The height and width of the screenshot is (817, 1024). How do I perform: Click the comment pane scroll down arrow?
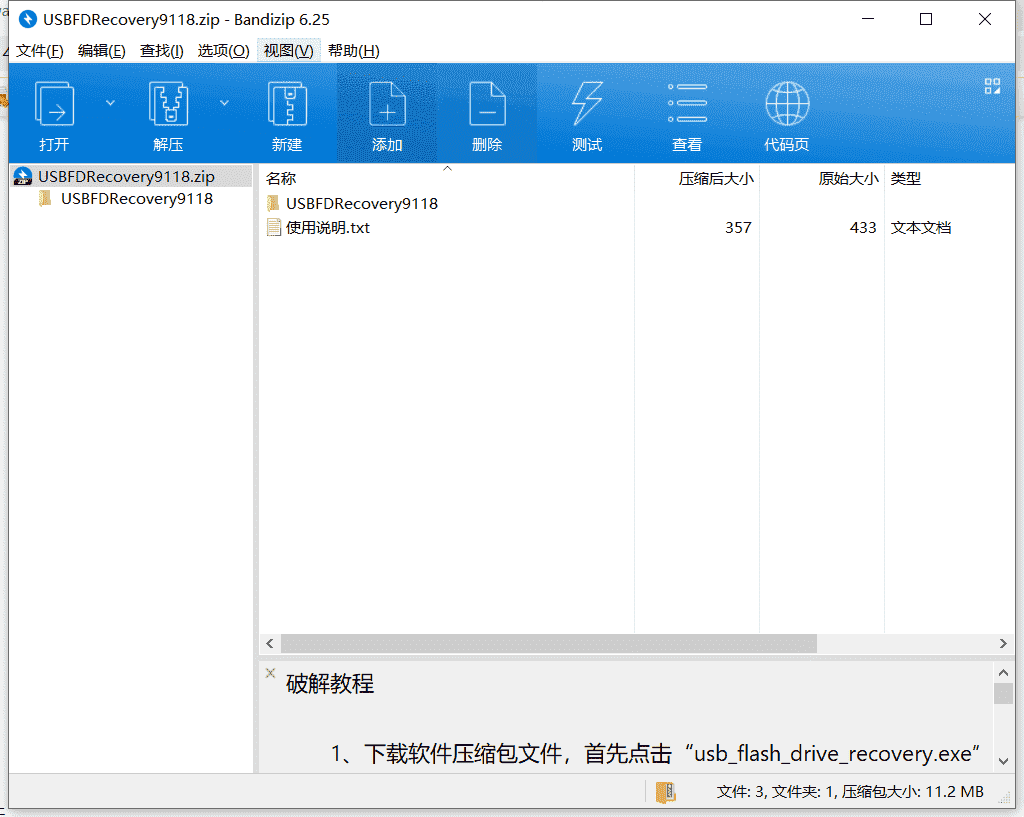(x=1003, y=761)
